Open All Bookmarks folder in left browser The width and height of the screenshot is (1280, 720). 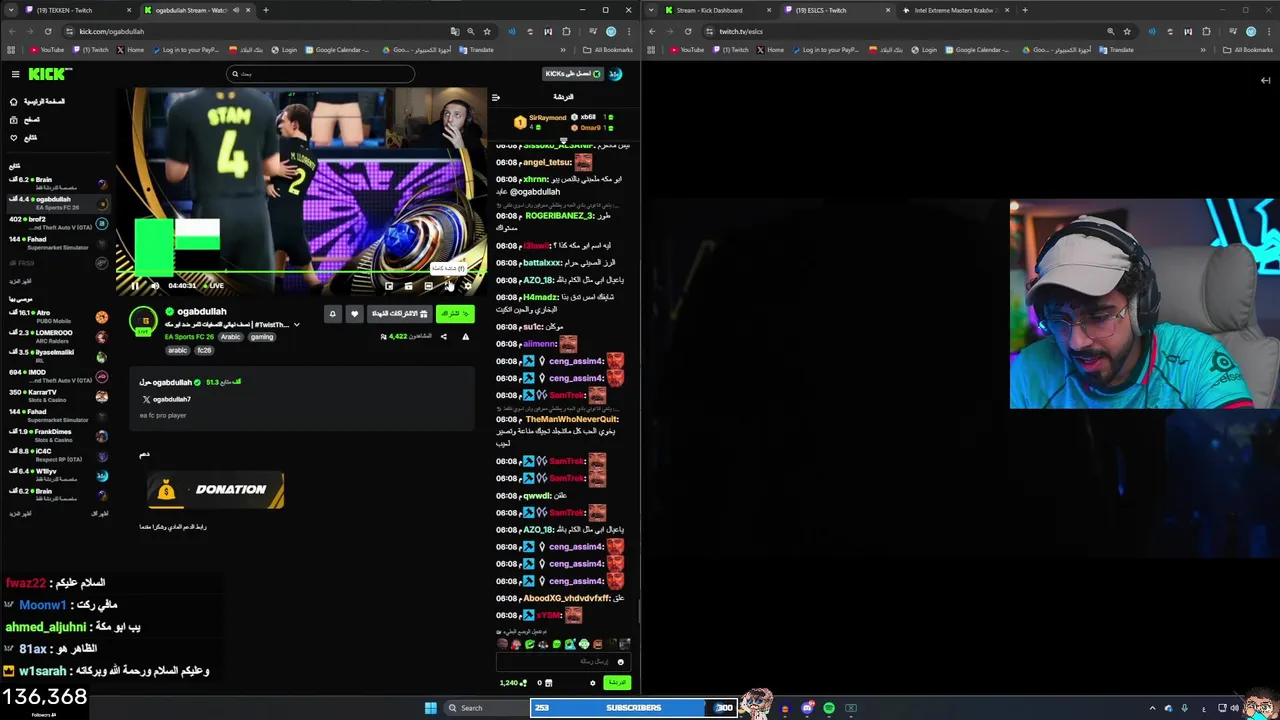[x=609, y=50]
